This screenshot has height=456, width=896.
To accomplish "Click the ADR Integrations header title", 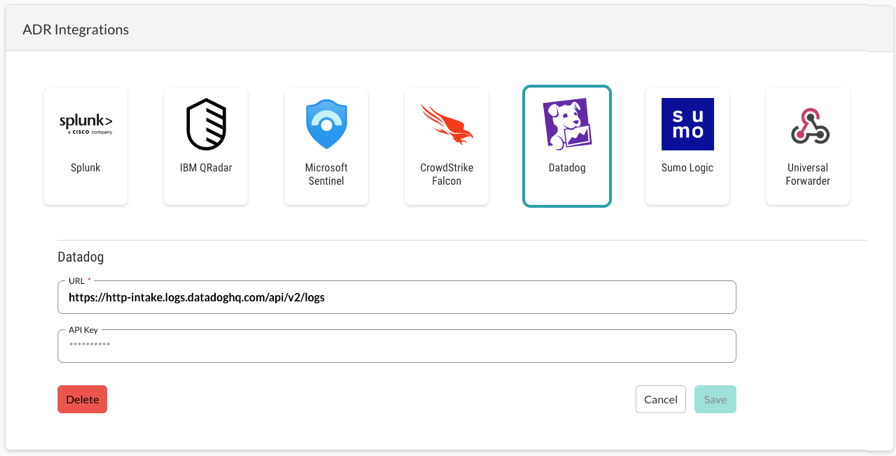I will tap(75, 30).
